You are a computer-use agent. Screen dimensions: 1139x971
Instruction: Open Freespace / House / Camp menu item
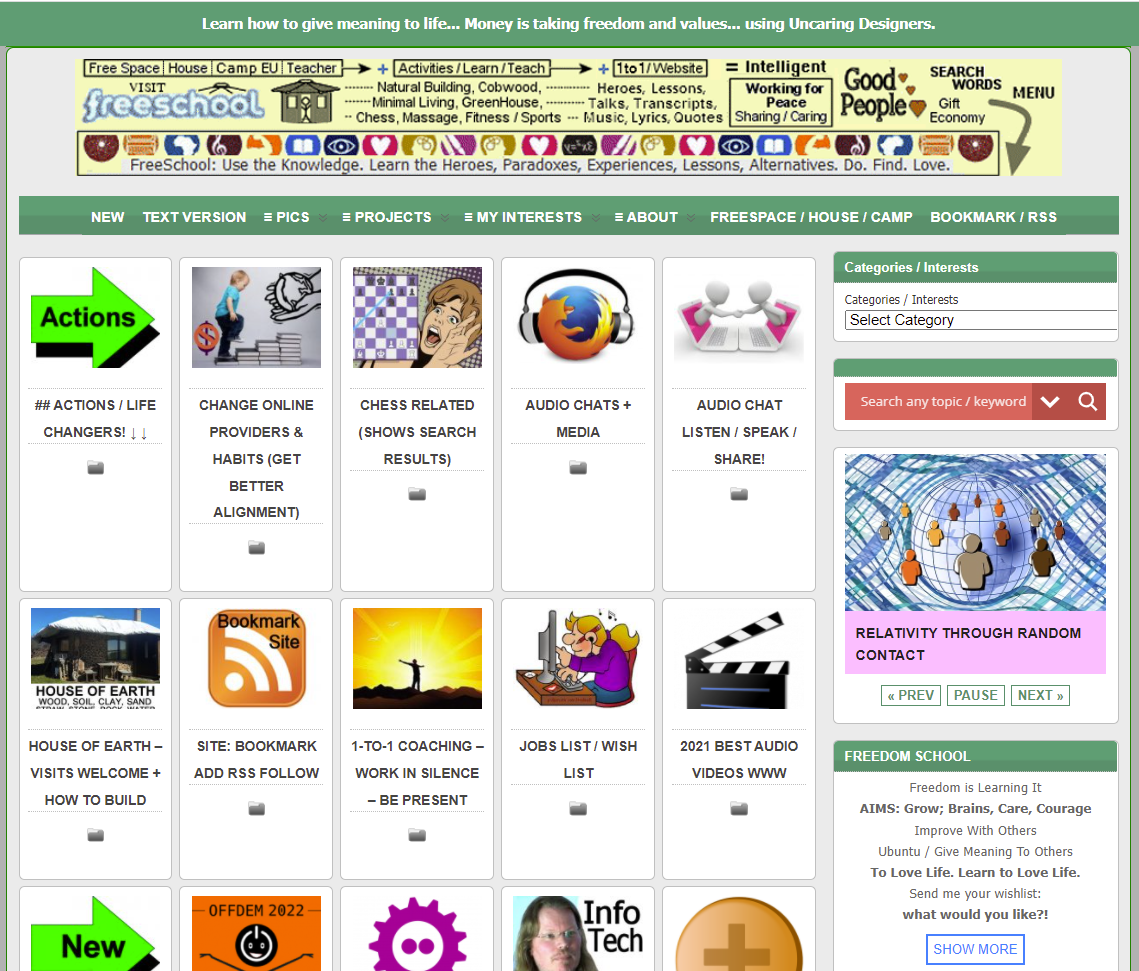click(811, 217)
